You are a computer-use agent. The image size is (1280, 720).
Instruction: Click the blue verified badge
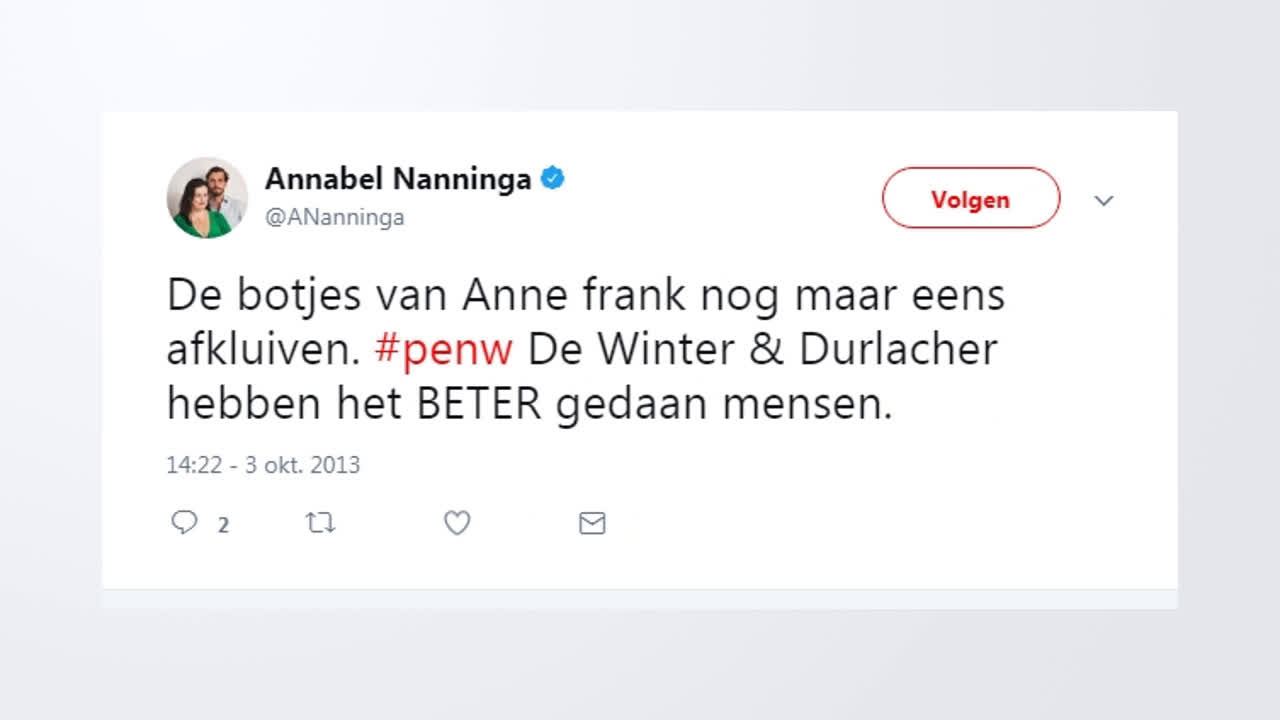(x=553, y=179)
